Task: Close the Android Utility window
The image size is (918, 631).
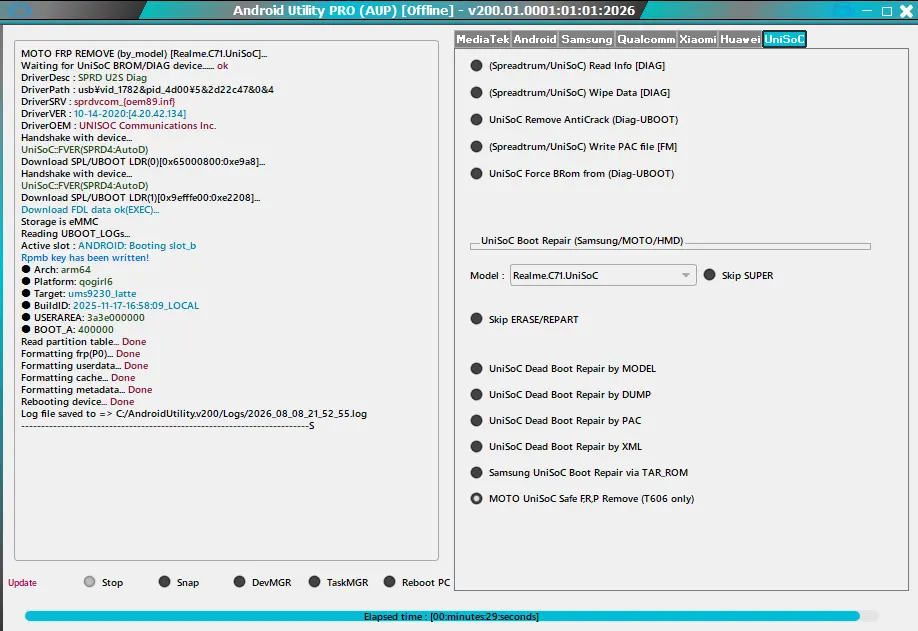Action: (x=906, y=11)
